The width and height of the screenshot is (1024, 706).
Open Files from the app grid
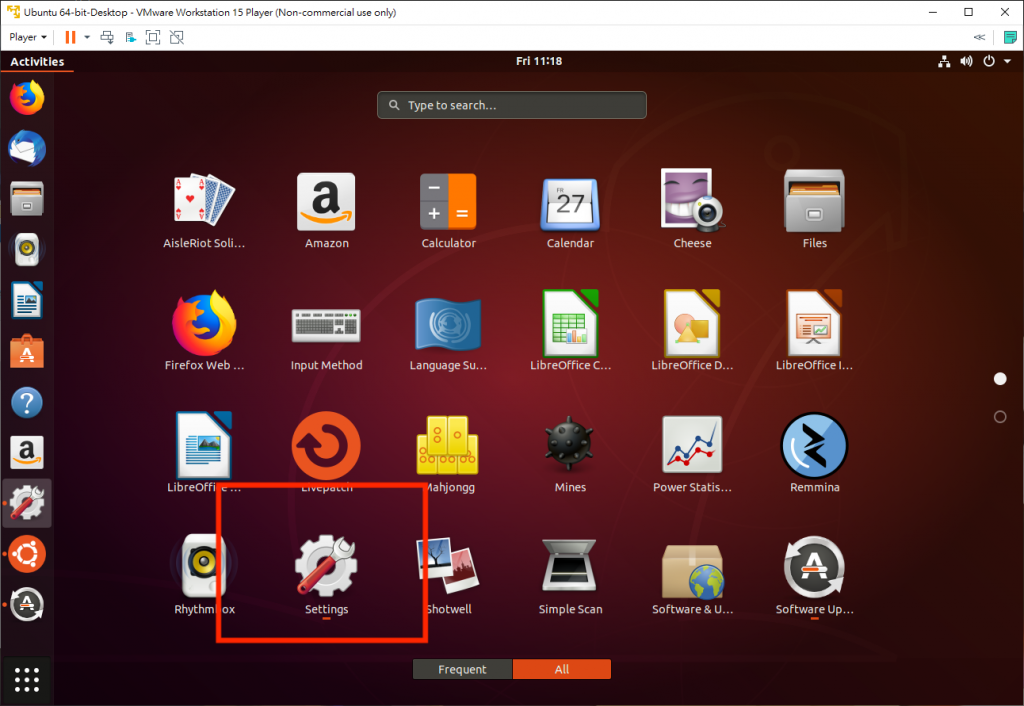[814, 210]
